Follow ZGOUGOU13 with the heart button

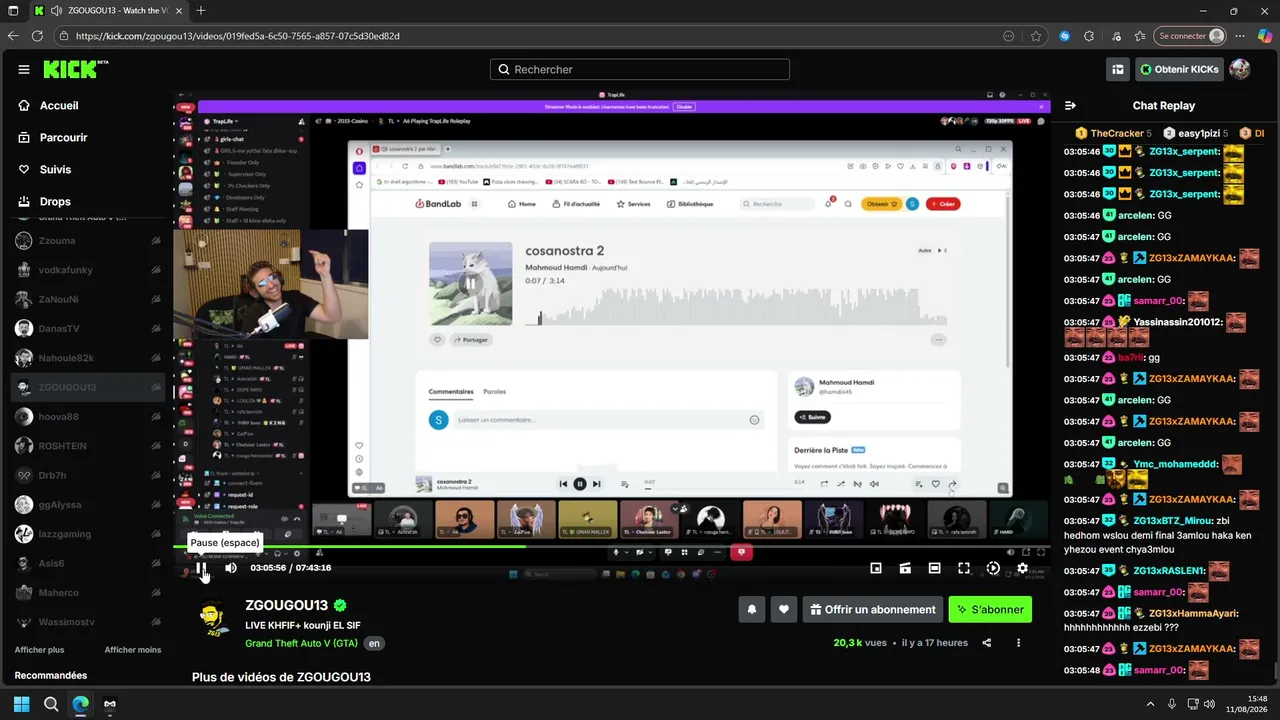coord(784,609)
